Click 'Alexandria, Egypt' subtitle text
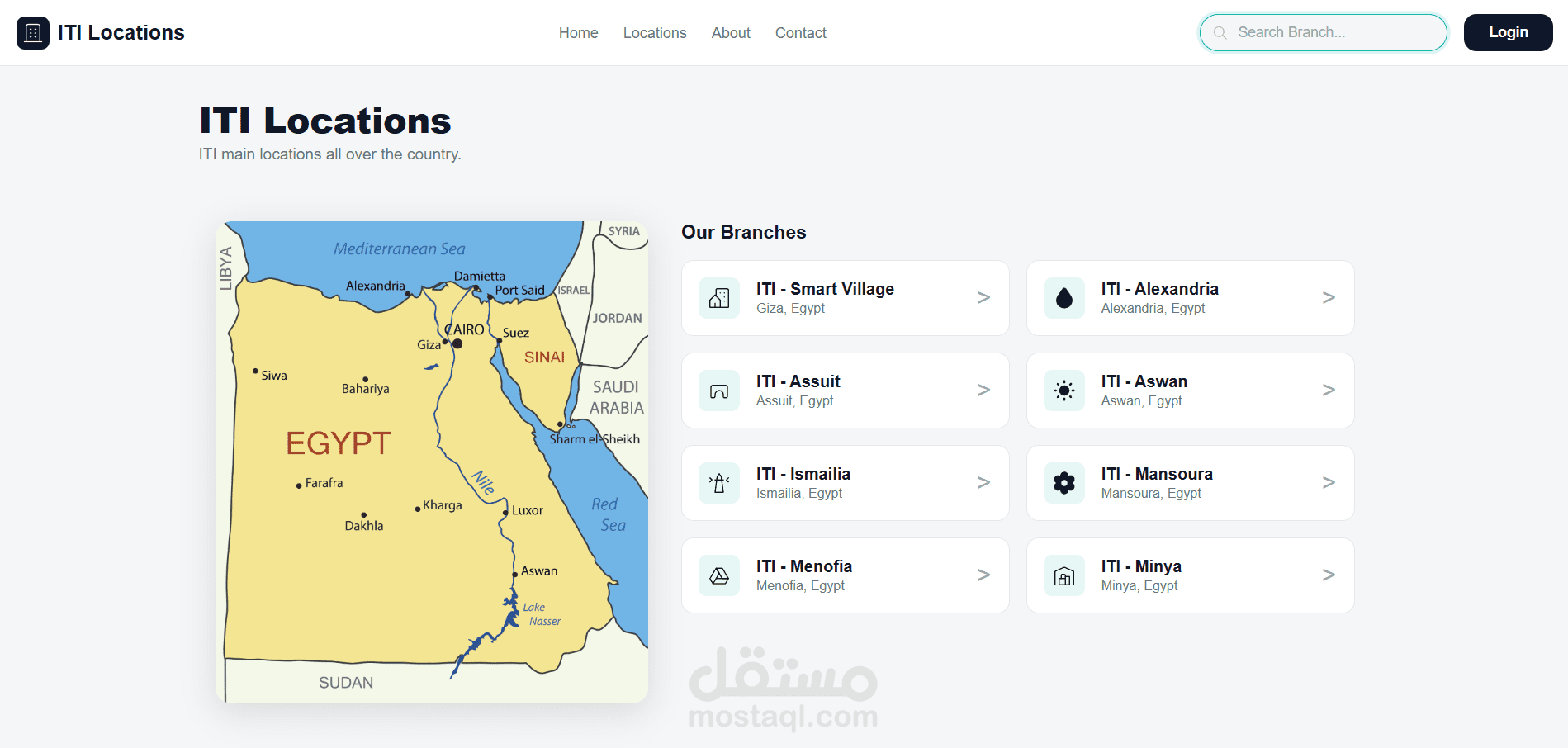 1153,309
